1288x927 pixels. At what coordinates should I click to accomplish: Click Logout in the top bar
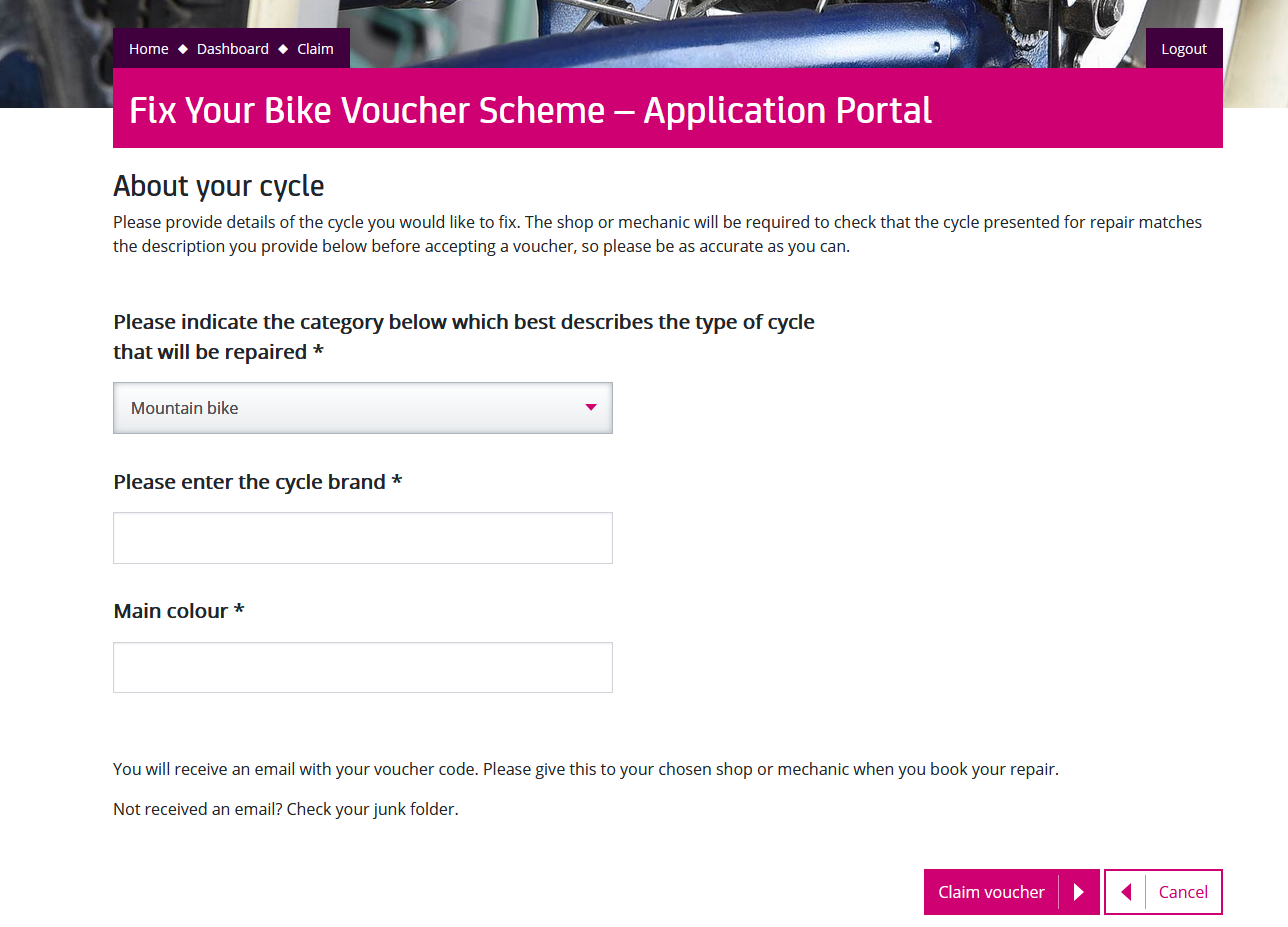(1184, 48)
